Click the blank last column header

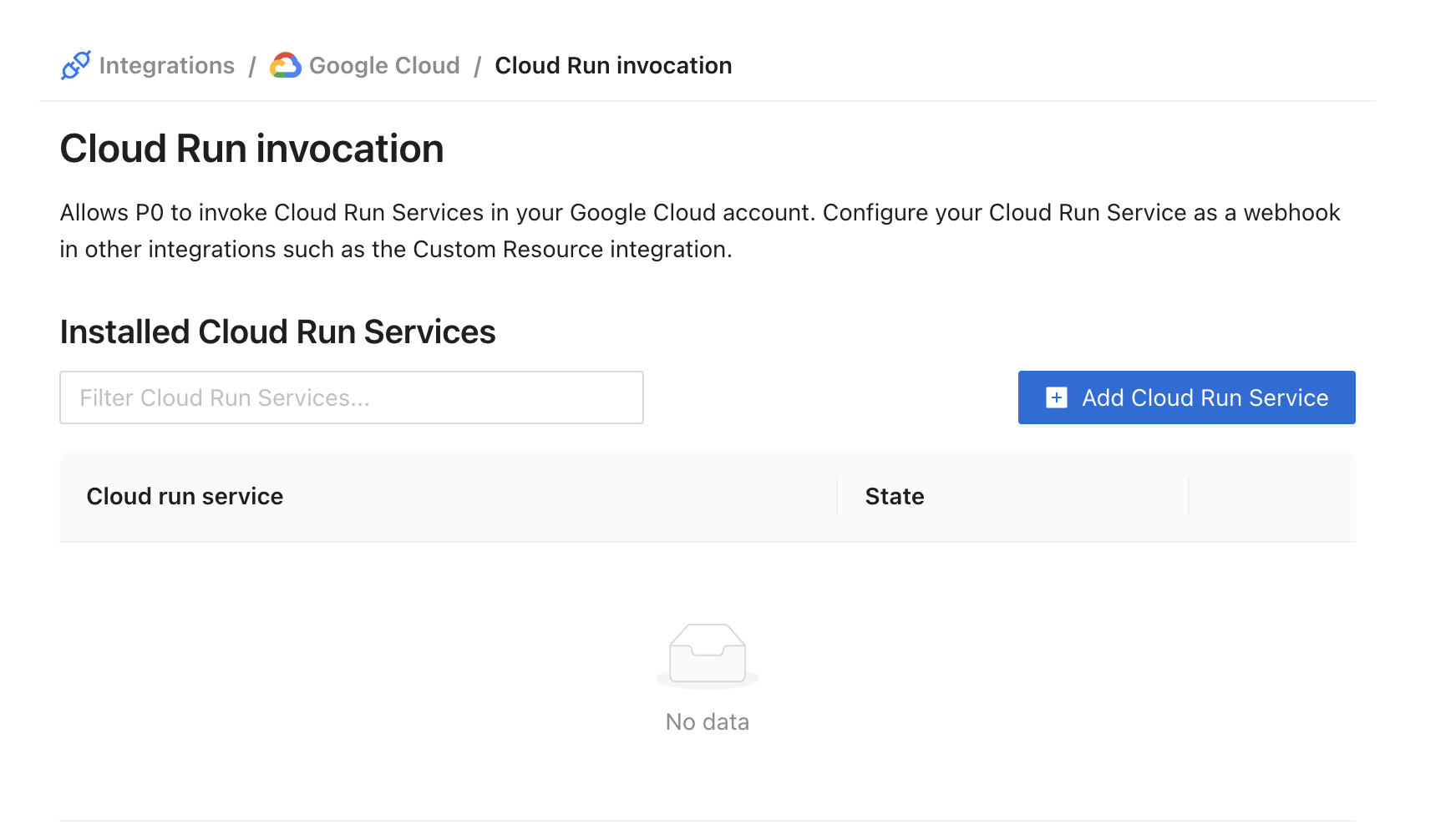pyautogui.click(x=1271, y=496)
